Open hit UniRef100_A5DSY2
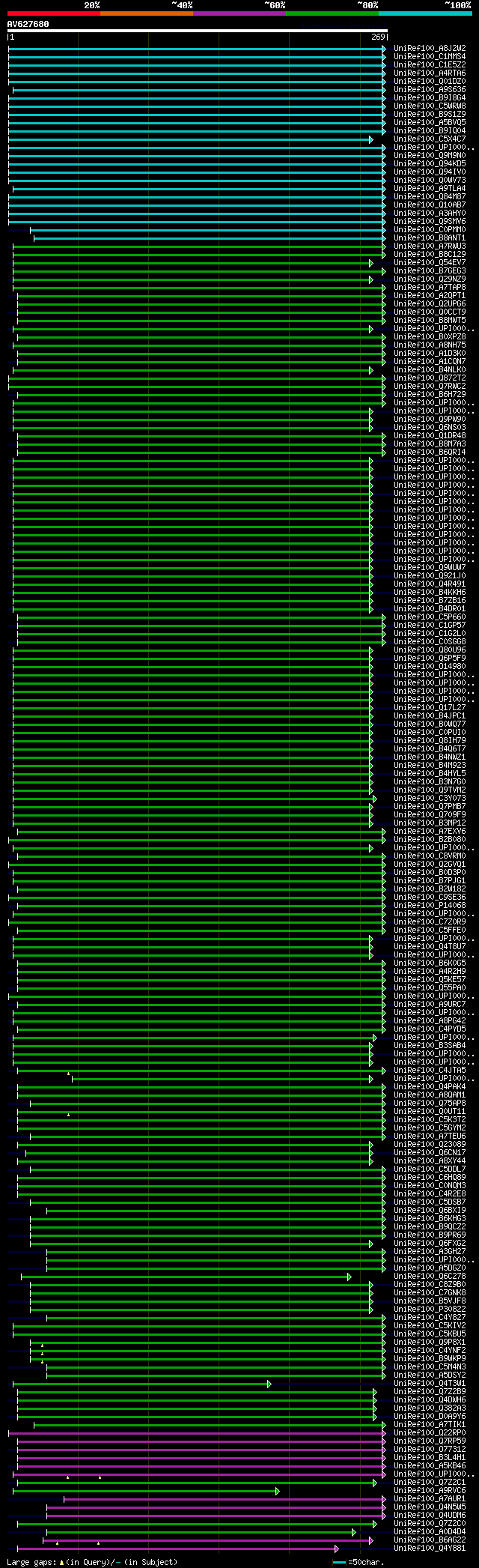 pyautogui.click(x=430, y=1375)
